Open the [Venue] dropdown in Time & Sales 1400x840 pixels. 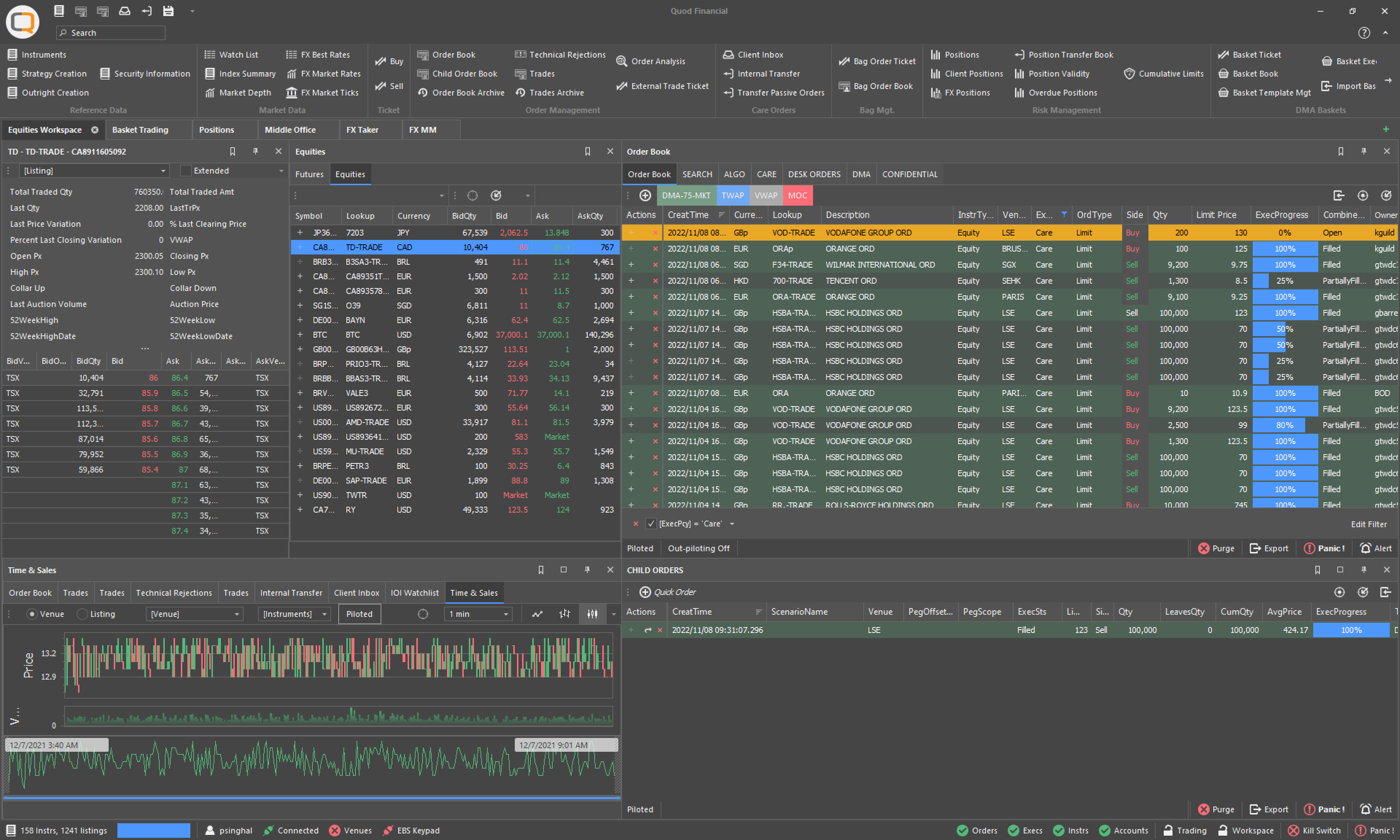194,614
